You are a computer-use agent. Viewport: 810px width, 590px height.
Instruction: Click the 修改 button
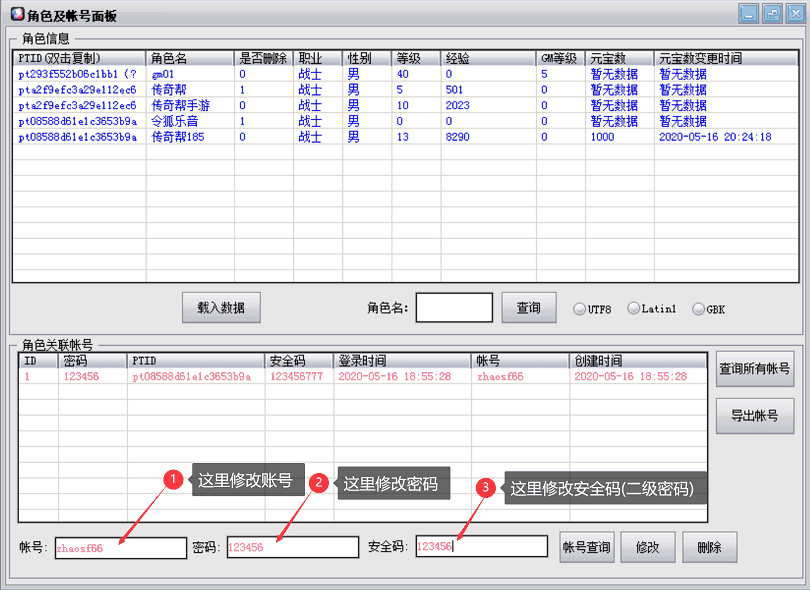point(648,547)
